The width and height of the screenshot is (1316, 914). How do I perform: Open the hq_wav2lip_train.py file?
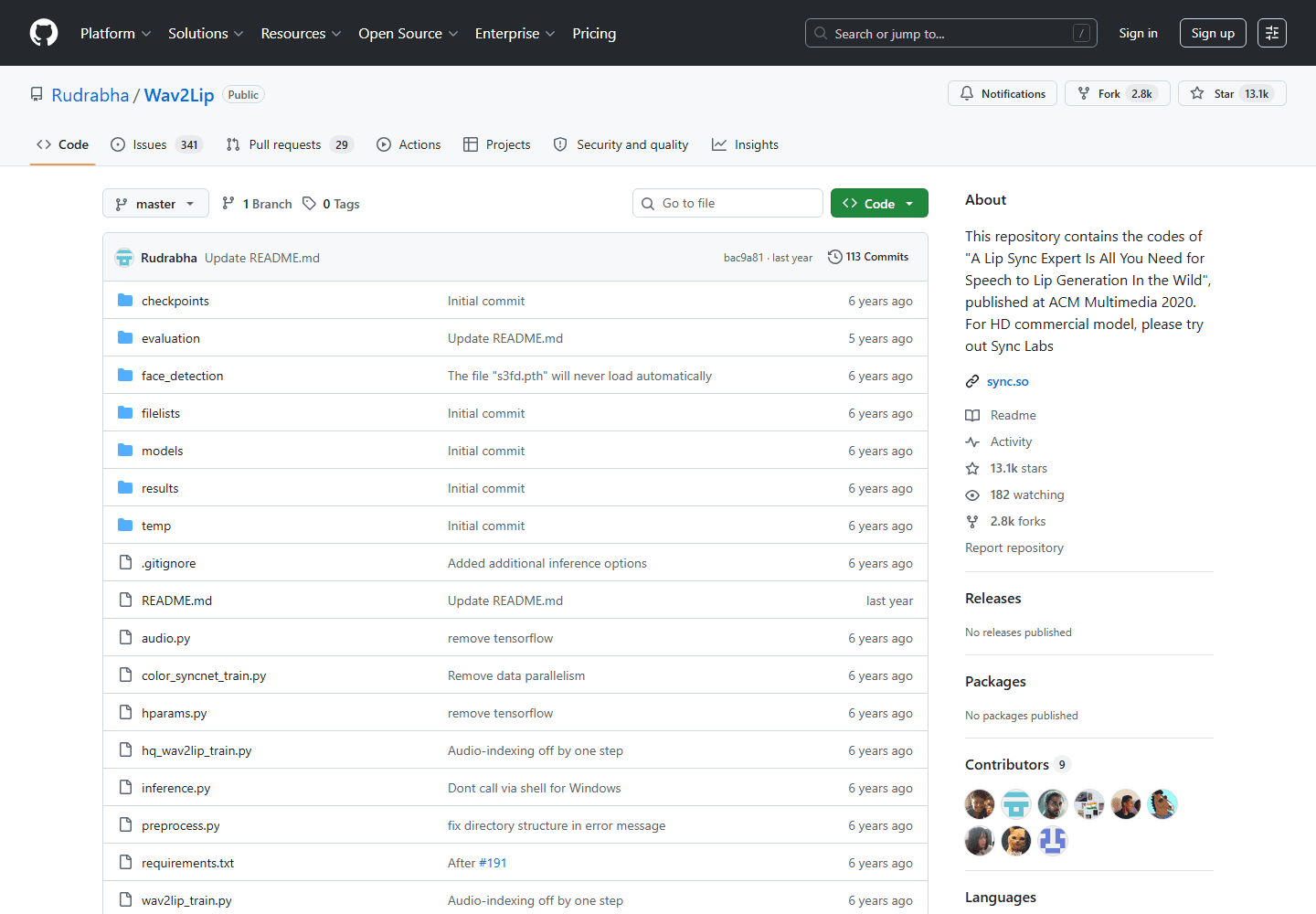[196, 750]
